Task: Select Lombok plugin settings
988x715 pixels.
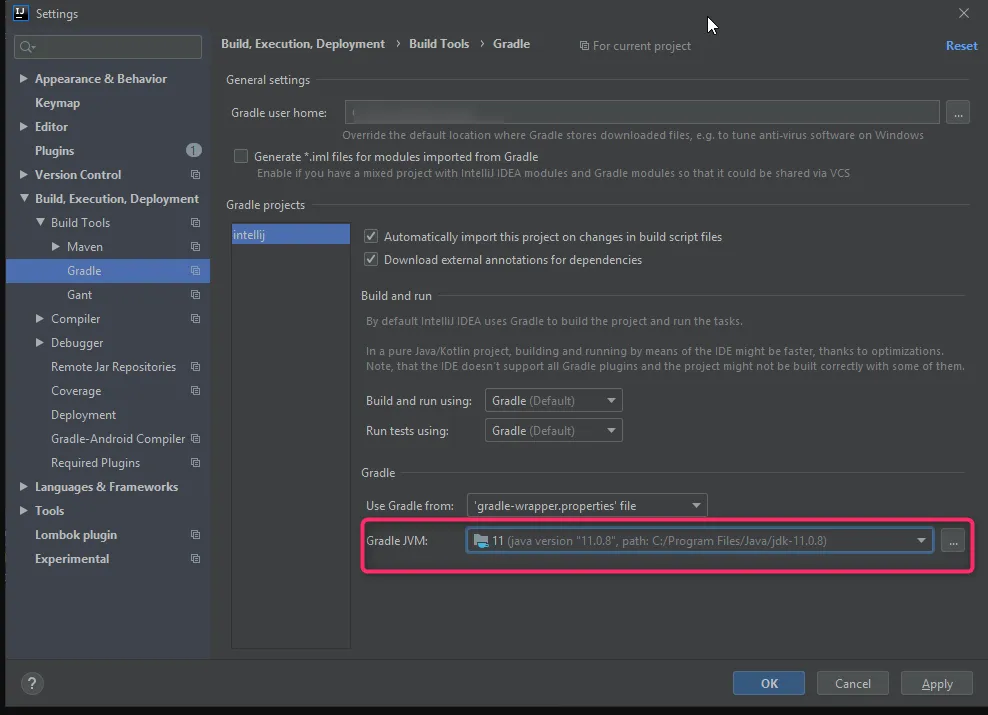Action: (x=76, y=535)
